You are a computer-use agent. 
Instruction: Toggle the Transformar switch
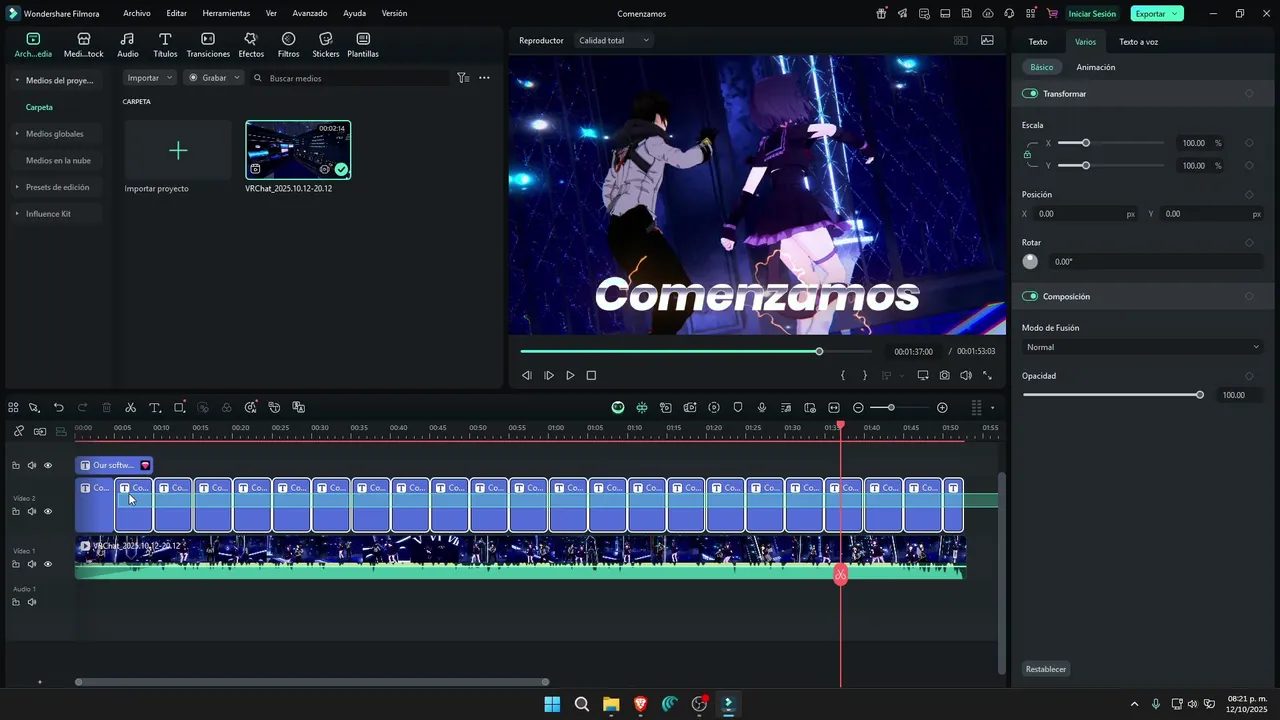pos(1030,93)
